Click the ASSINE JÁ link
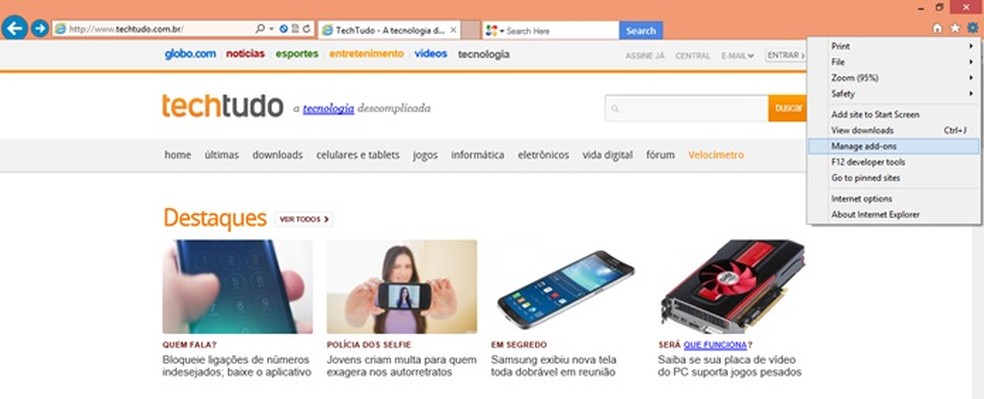984x399 pixels. [x=644, y=56]
